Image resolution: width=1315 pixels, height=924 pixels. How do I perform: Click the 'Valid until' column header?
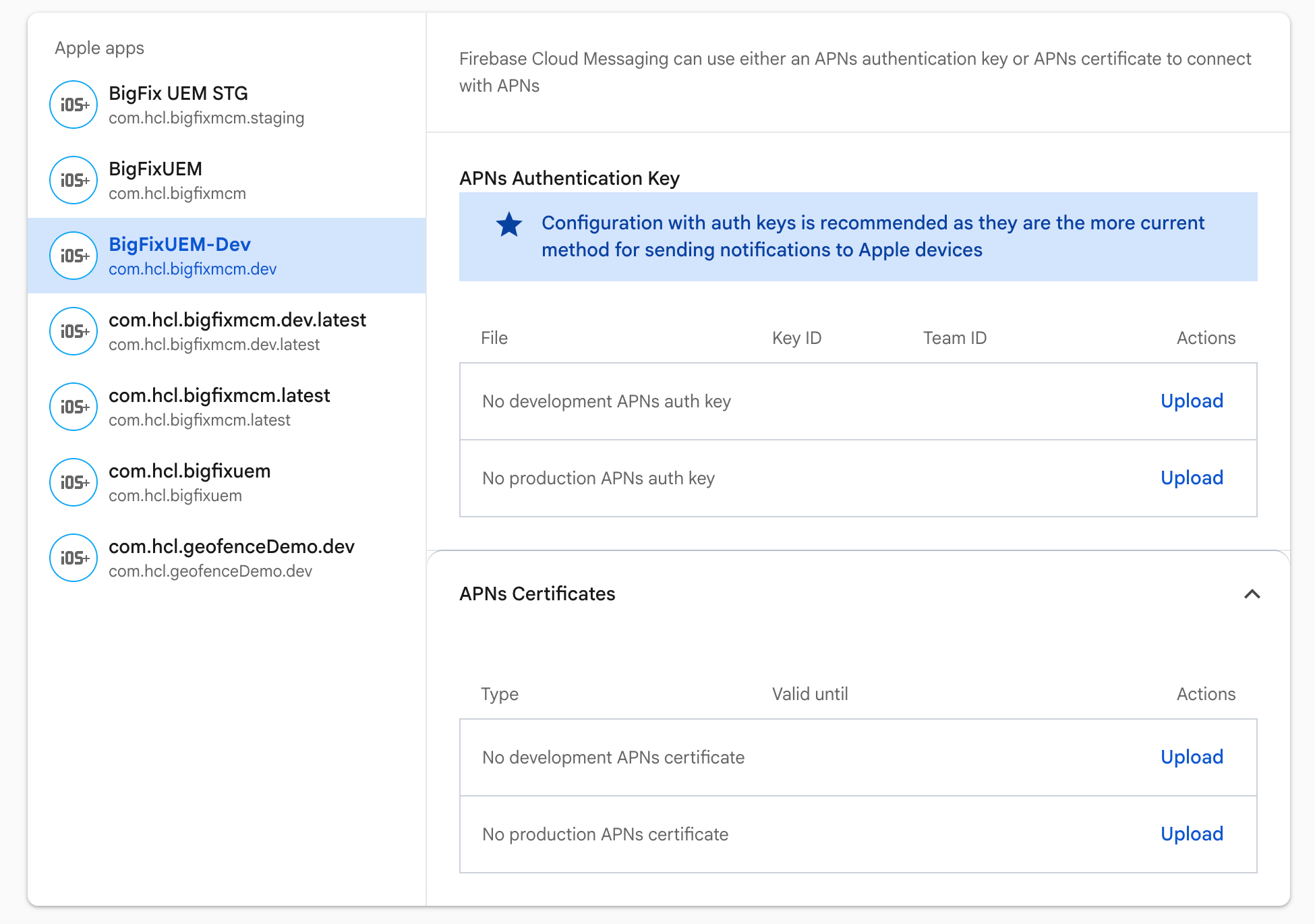click(810, 695)
